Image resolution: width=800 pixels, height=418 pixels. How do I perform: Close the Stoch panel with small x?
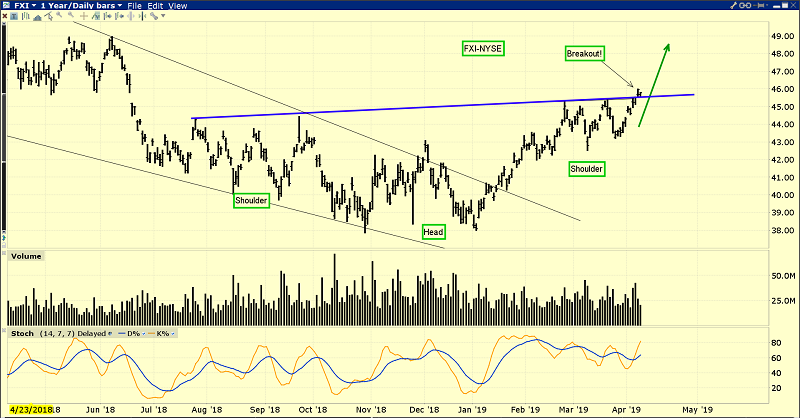(x=4, y=330)
